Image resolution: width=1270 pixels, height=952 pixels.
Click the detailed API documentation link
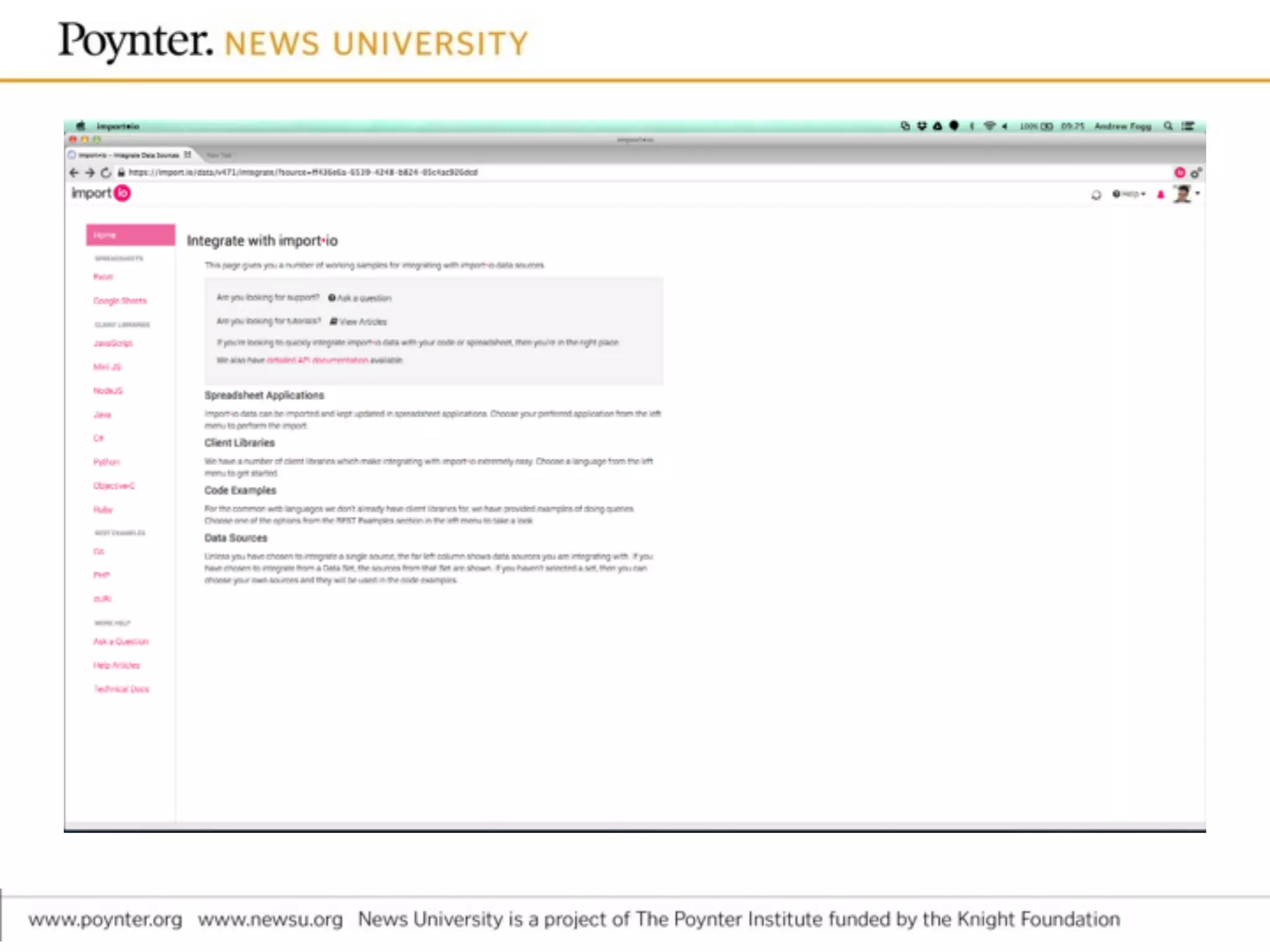point(317,360)
